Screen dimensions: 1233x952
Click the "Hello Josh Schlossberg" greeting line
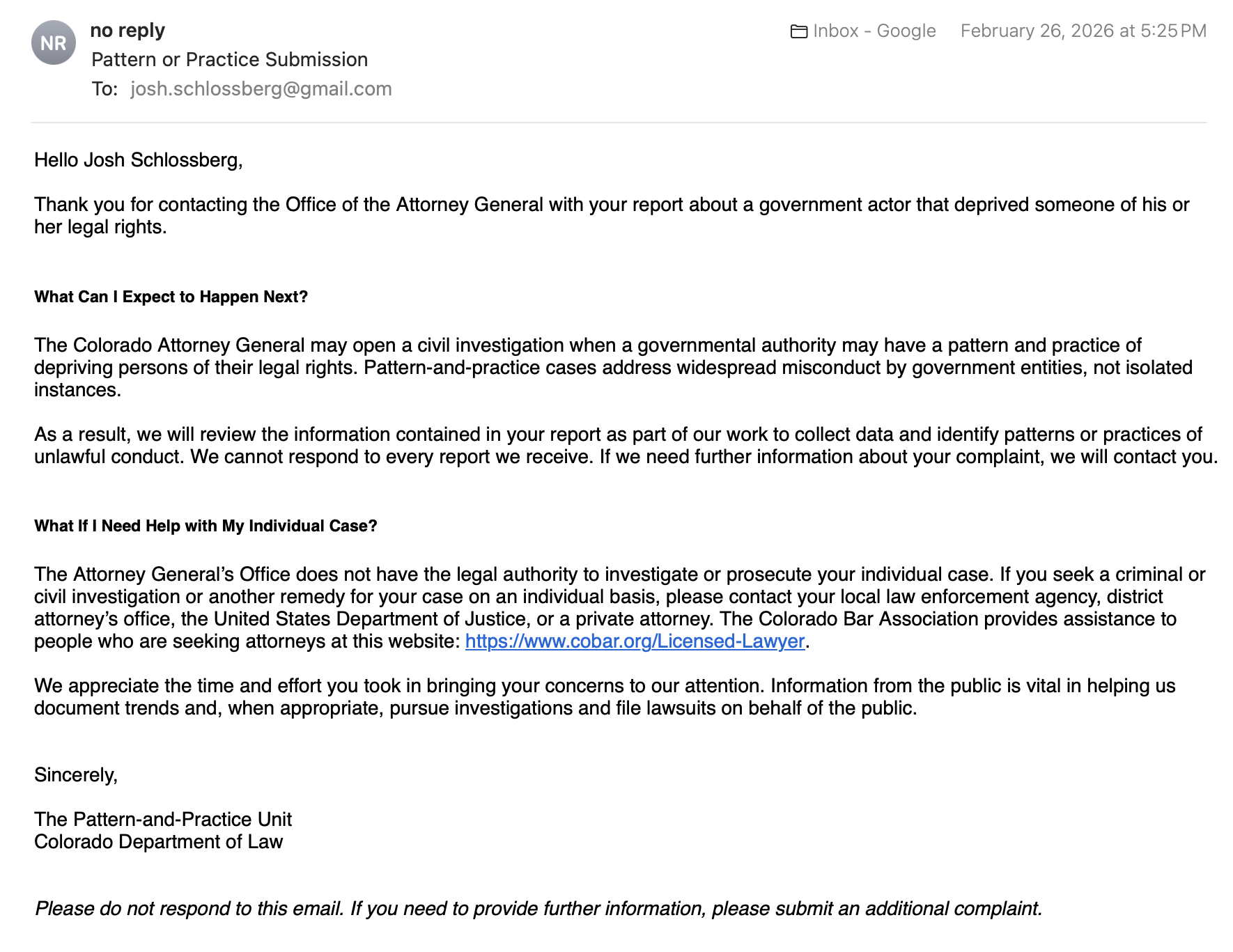click(139, 160)
